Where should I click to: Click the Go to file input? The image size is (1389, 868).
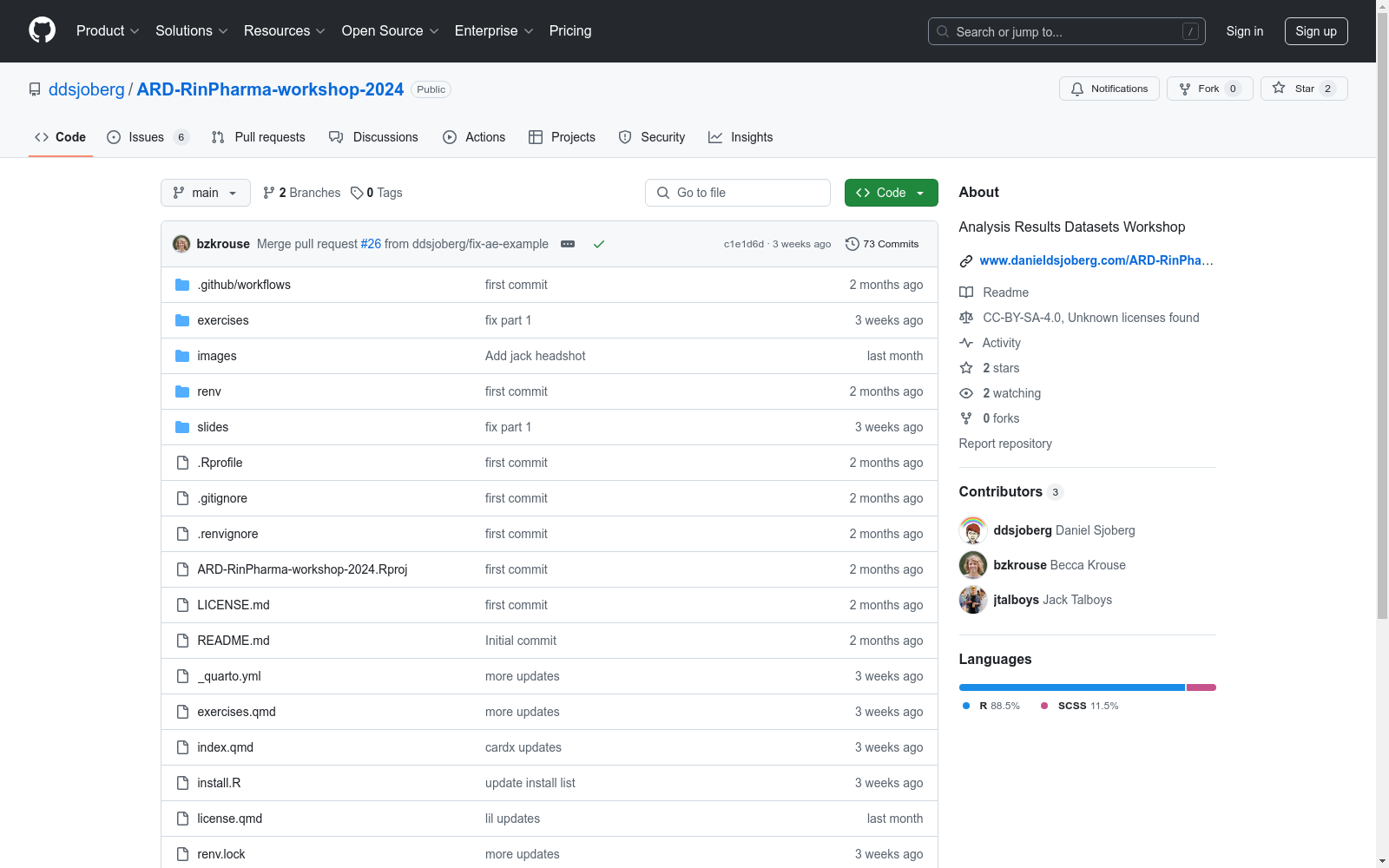[738, 193]
